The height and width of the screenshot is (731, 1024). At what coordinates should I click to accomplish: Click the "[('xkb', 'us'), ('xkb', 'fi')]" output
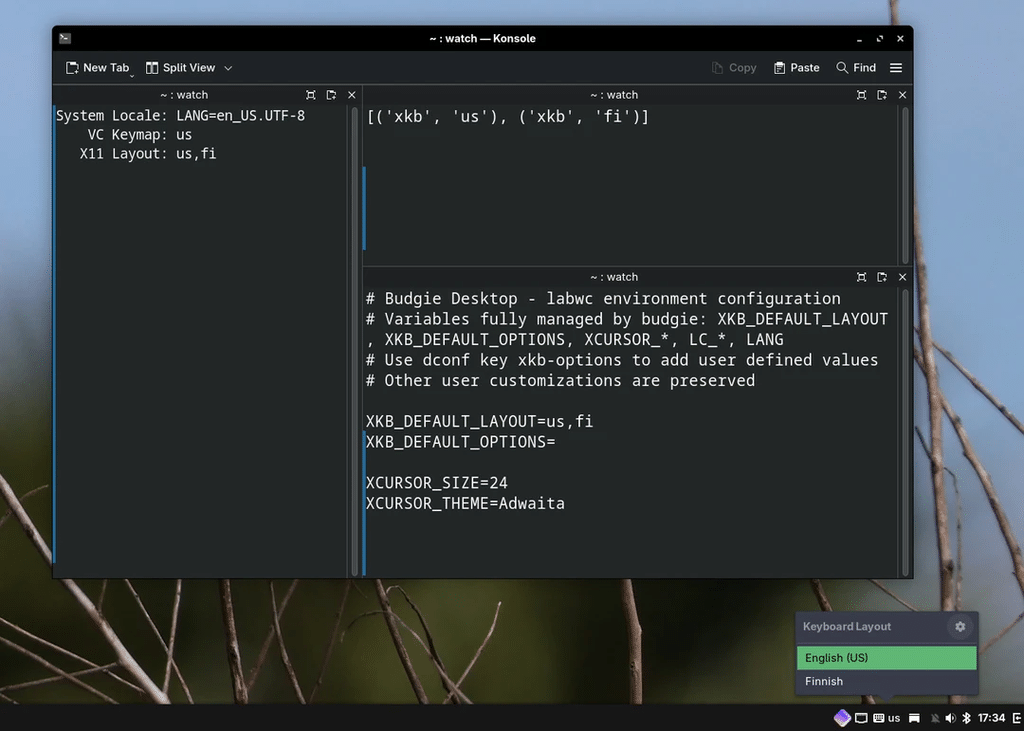point(507,117)
